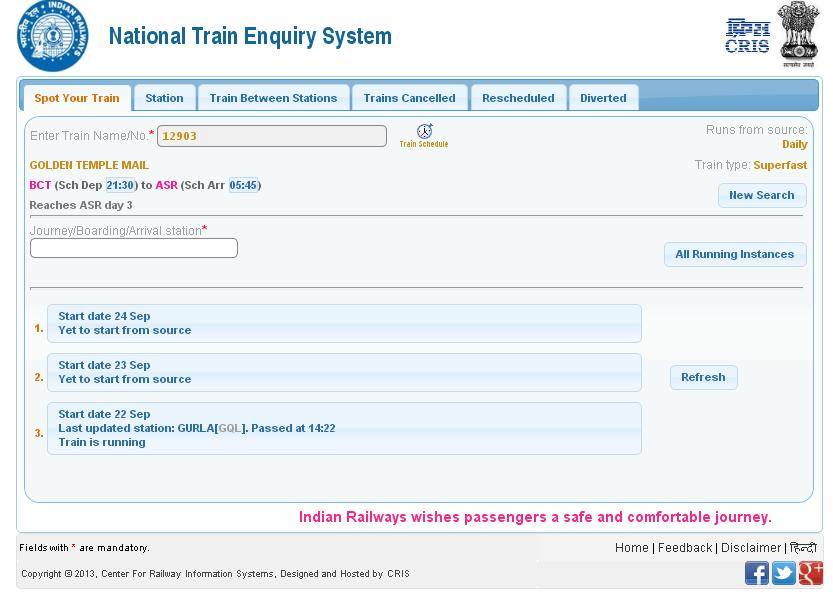Click the Indian national emblem image

798,34
